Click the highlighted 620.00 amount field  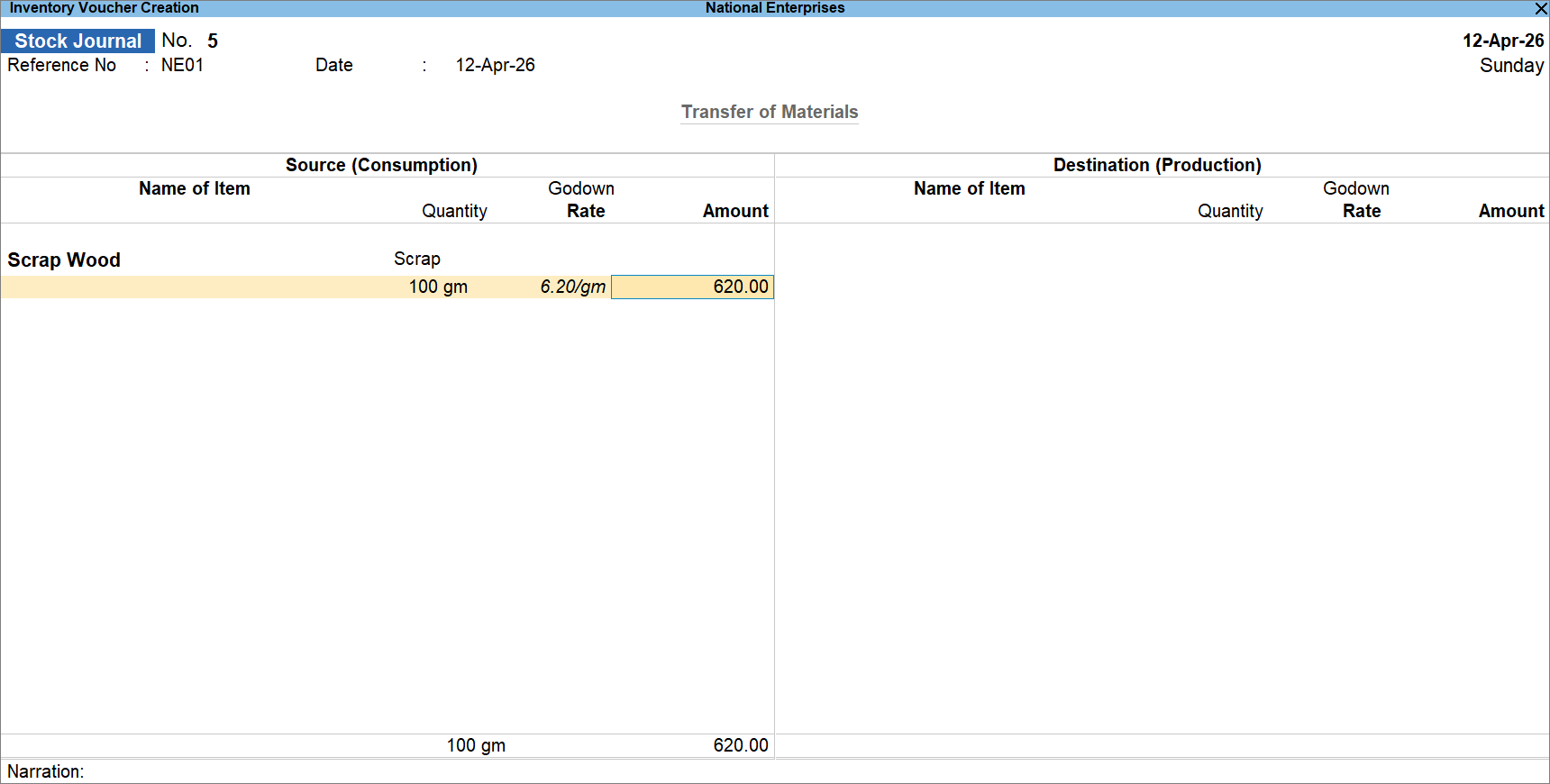tap(692, 287)
